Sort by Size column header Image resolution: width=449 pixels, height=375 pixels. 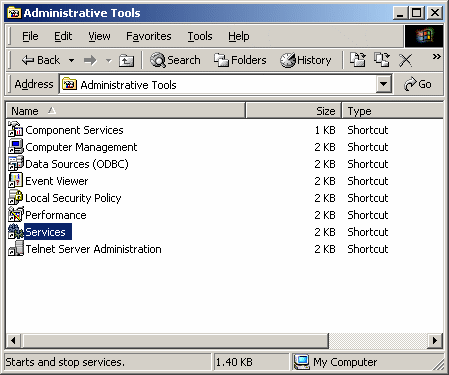294,111
